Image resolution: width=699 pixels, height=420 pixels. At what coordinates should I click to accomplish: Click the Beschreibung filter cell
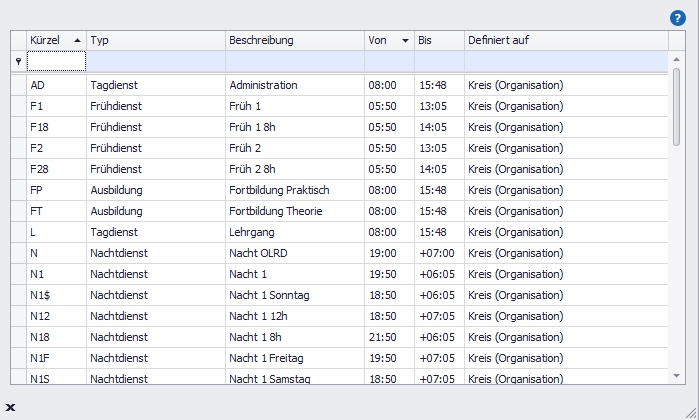pyautogui.click(x=294, y=62)
